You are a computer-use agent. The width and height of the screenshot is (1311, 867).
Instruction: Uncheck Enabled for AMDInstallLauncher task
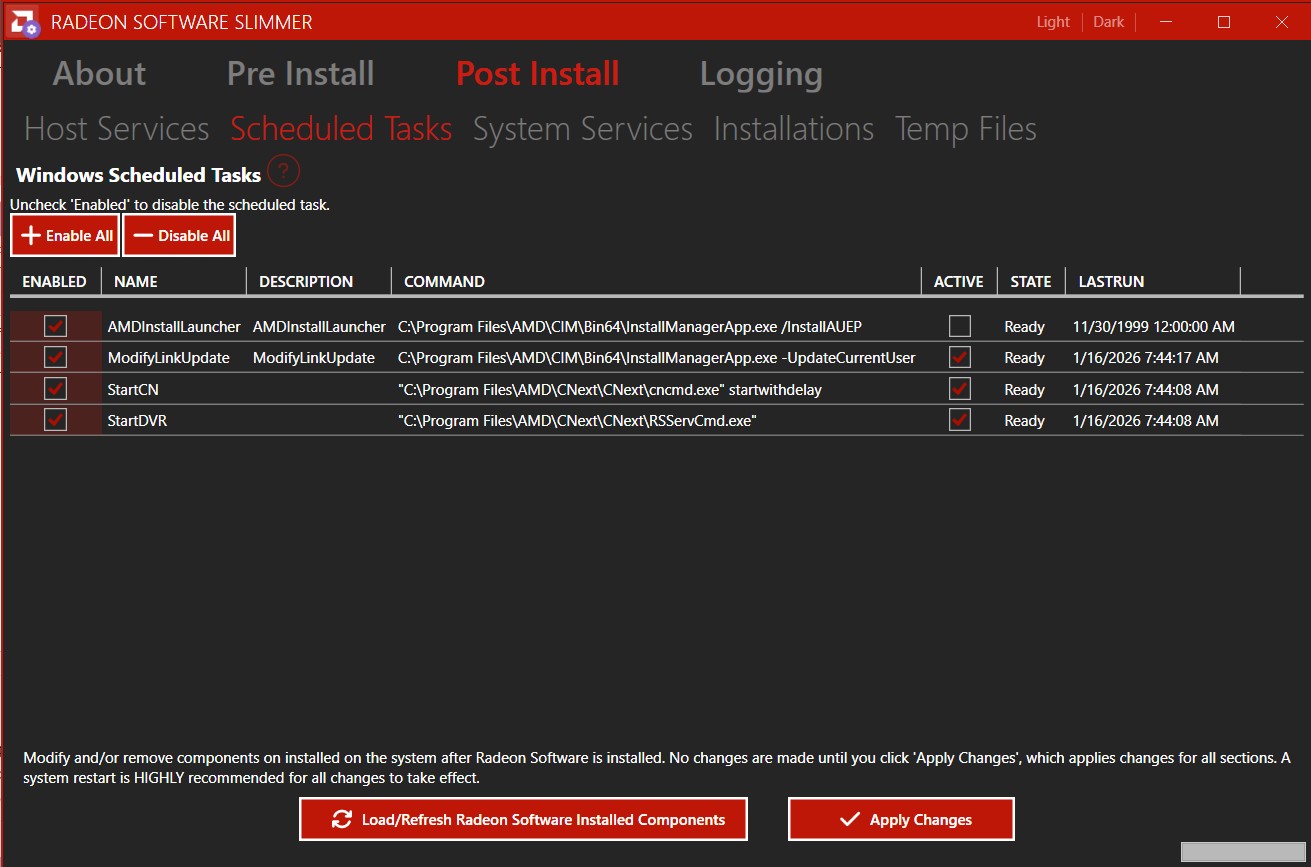click(x=56, y=326)
